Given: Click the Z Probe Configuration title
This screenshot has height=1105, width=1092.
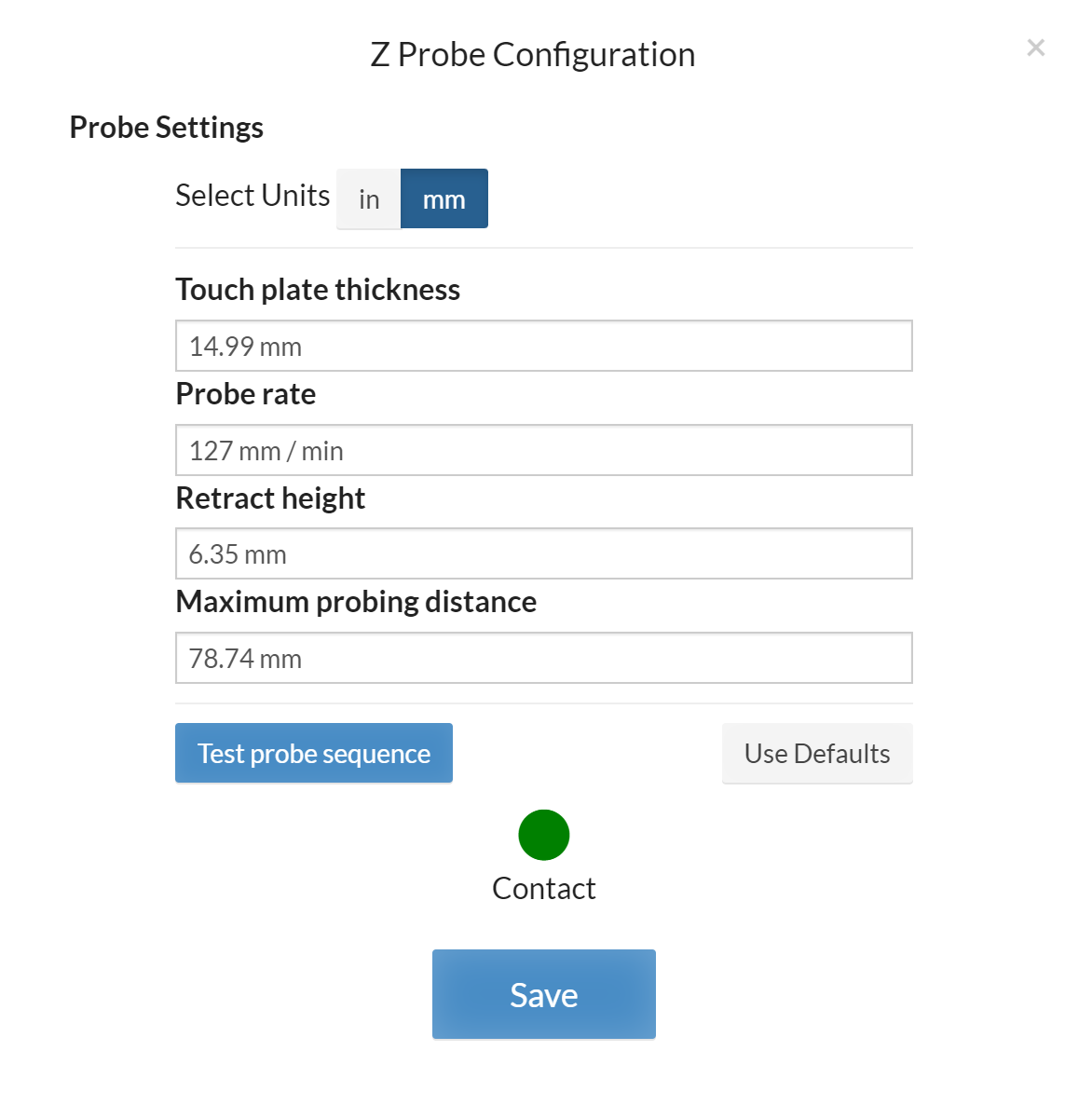Looking at the screenshot, I should [532, 55].
